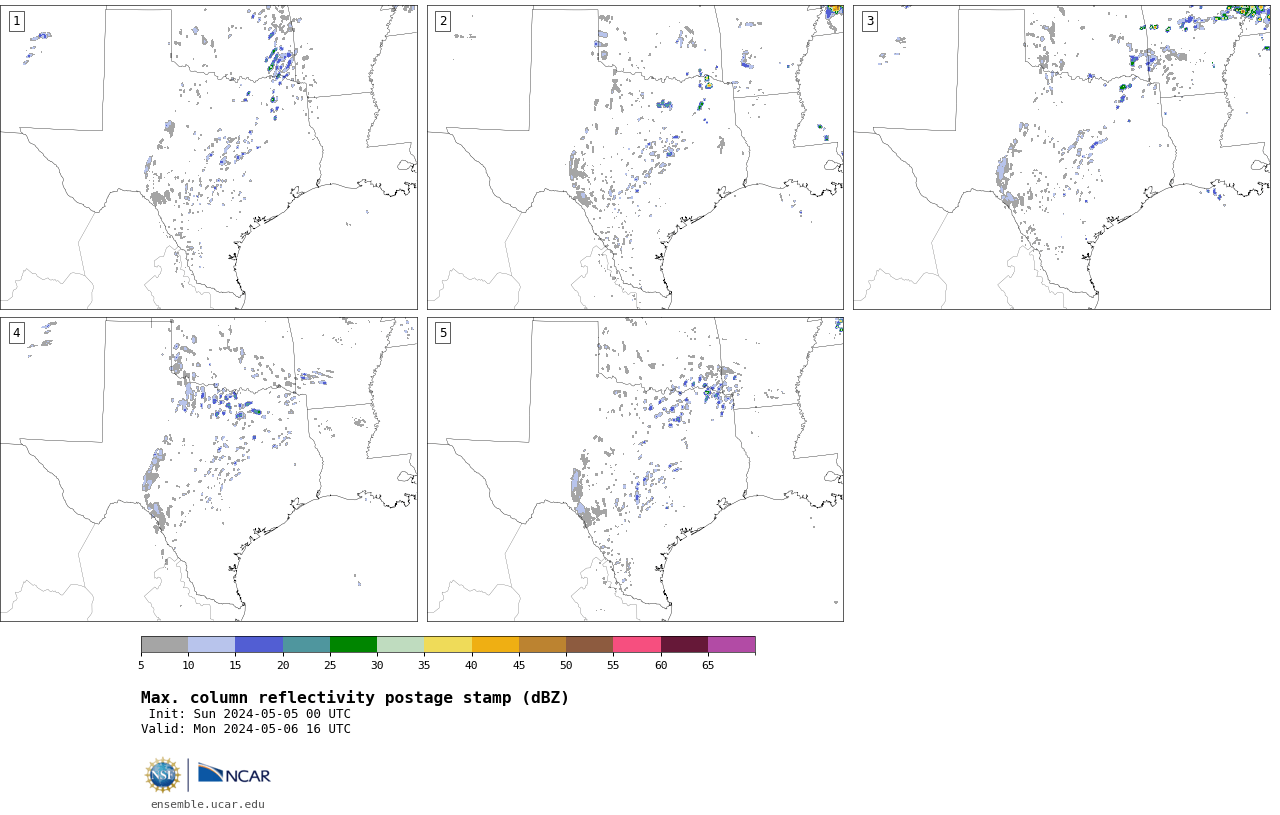Screen dimensions: 1280x815
Task: Click the colorbar tick label 10
Action: click(188, 666)
